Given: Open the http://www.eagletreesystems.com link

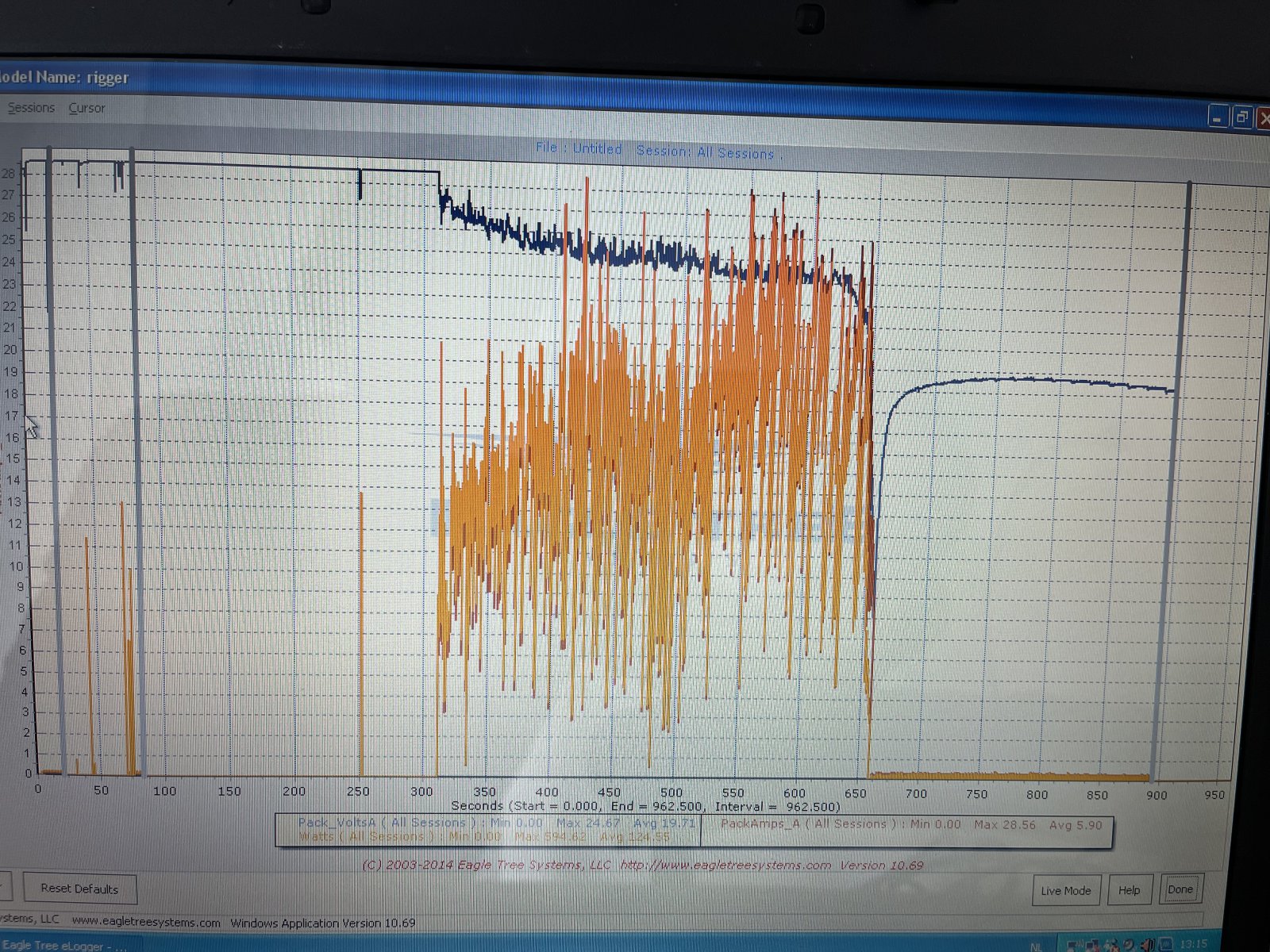Looking at the screenshot, I should pos(725,865).
